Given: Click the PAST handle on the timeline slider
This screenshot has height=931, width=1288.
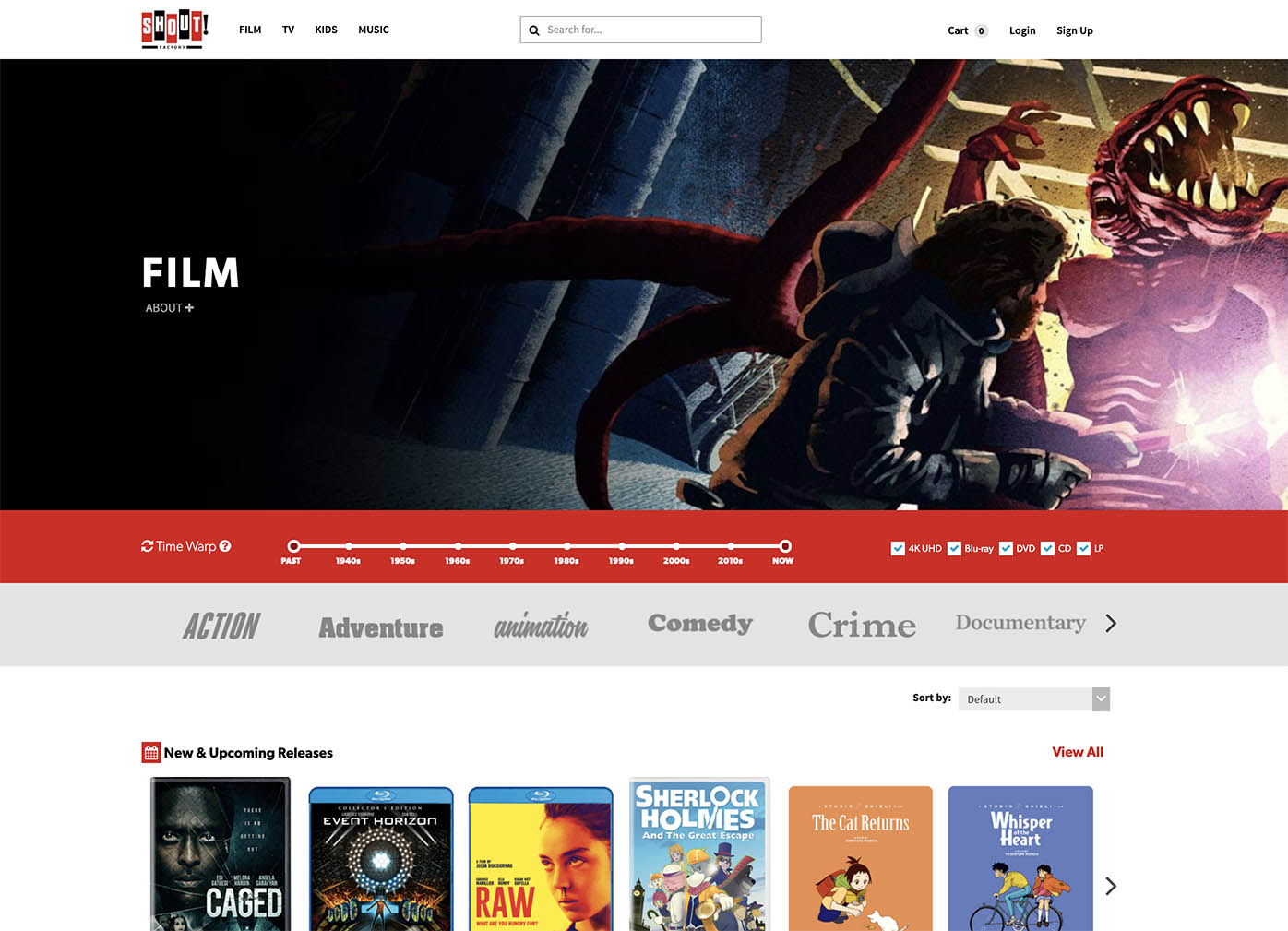Looking at the screenshot, I should pos(293,546).
